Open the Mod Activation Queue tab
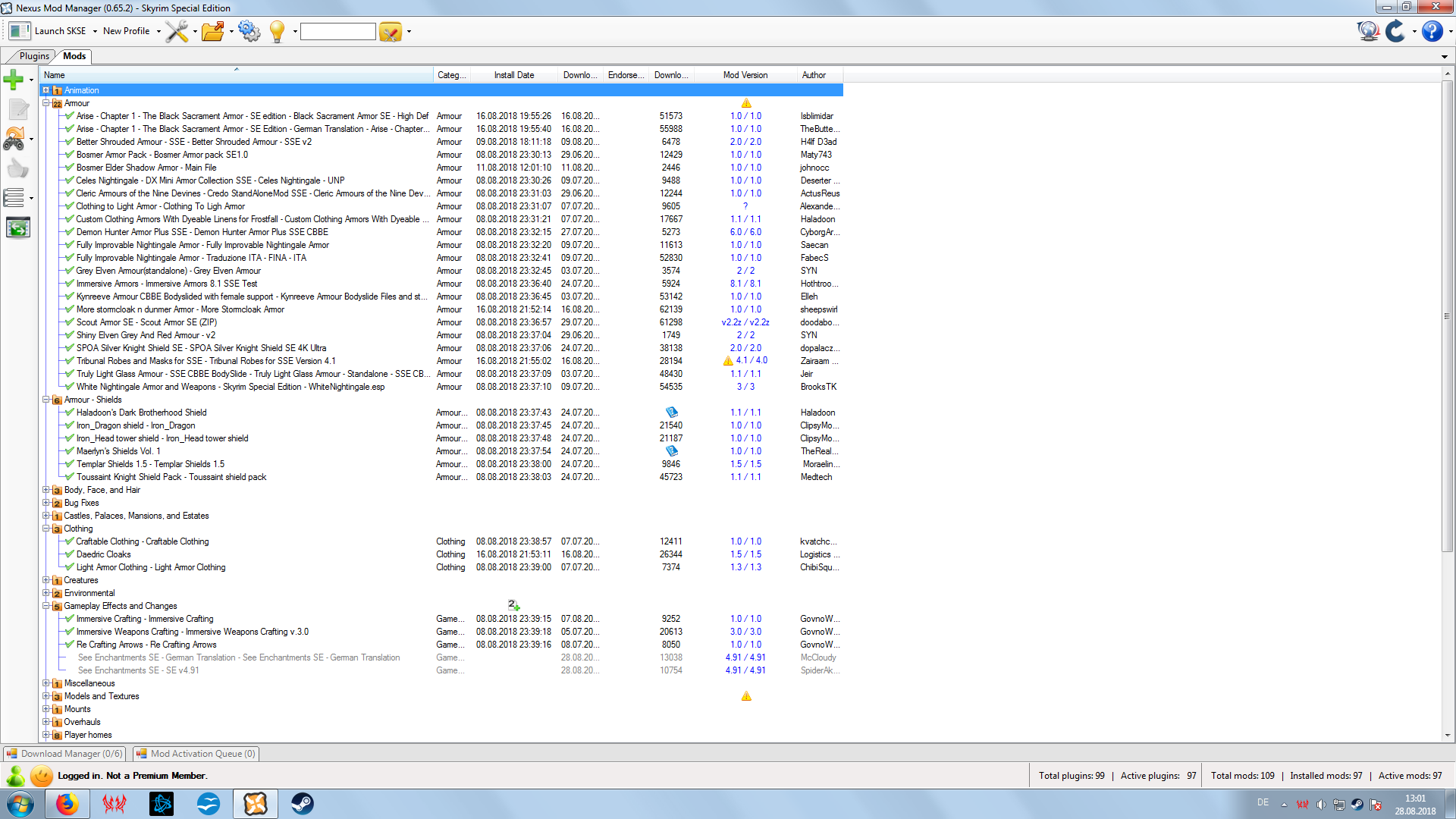The height and width of the screenshot is (819, 1456). (x=196, y=754)
